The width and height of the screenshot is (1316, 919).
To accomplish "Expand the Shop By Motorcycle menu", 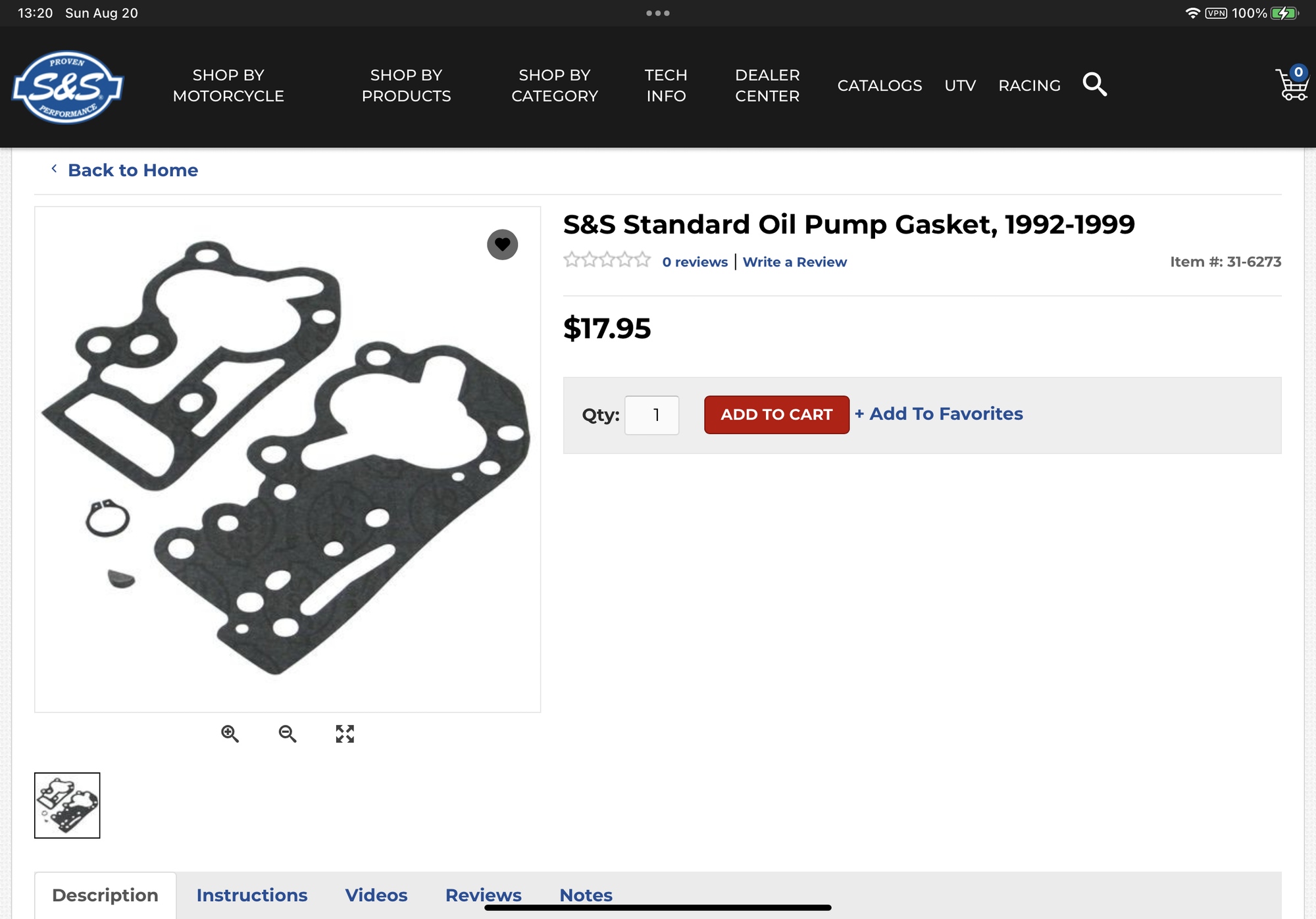I will pyautogui.click(x=228, y=86).
